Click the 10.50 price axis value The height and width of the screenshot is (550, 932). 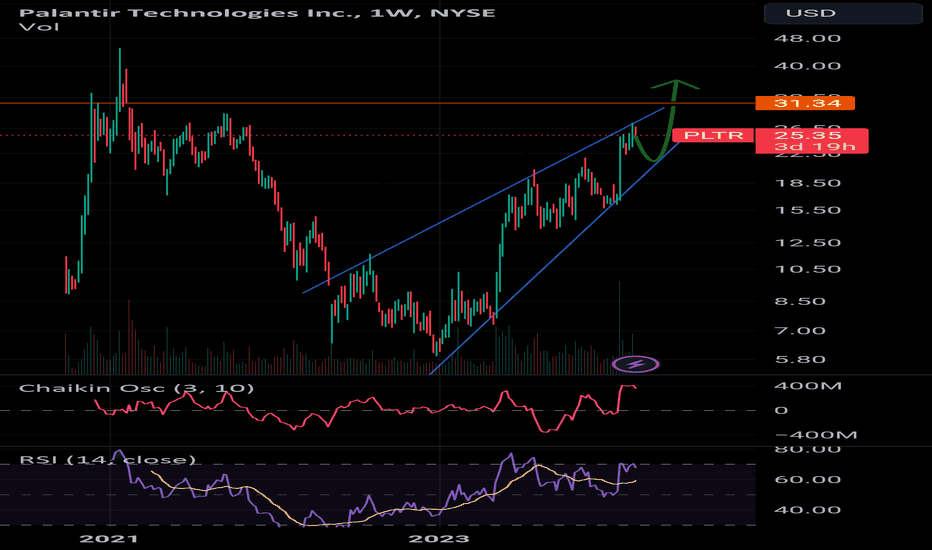click(x=807, y=269)
